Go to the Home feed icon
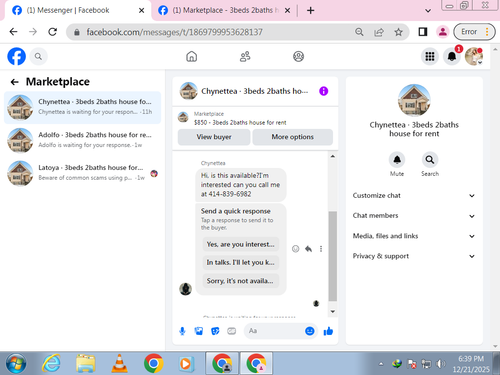The width and height of the screenshot is (500, 375). click(191, 57)
